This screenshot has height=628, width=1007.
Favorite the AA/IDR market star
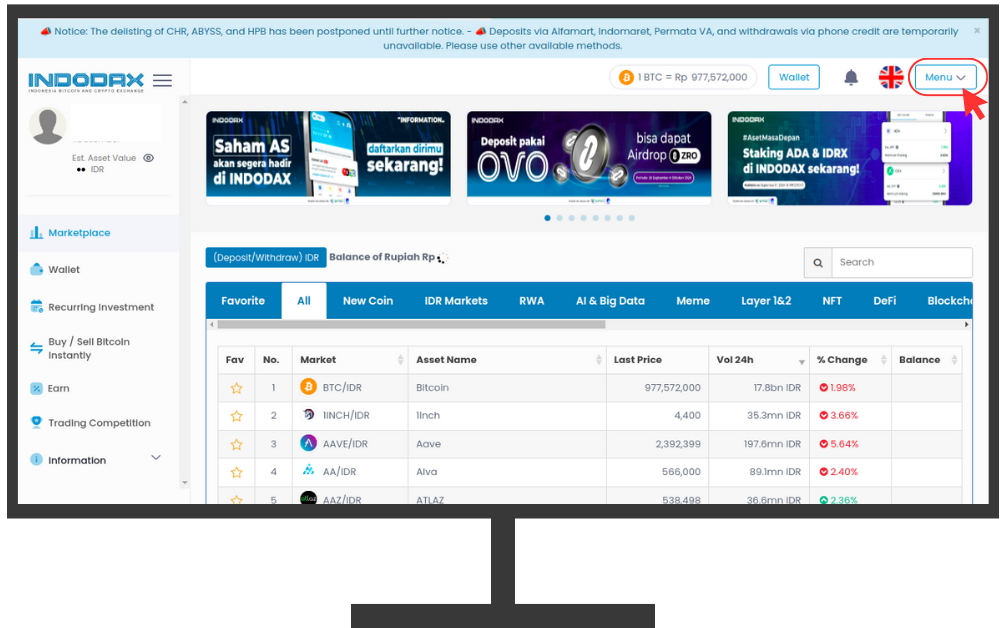pyautogui.click(x=236, y=473)
